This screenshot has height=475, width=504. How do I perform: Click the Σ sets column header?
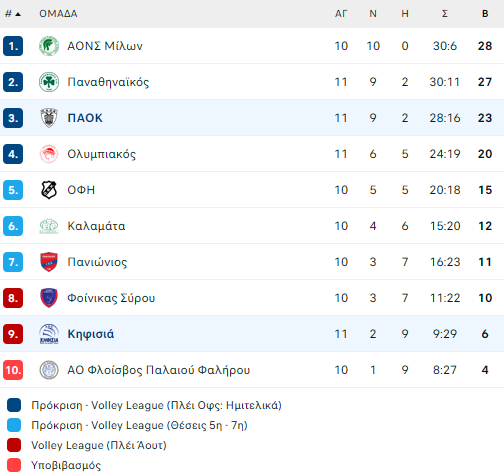tap(445, 14)
